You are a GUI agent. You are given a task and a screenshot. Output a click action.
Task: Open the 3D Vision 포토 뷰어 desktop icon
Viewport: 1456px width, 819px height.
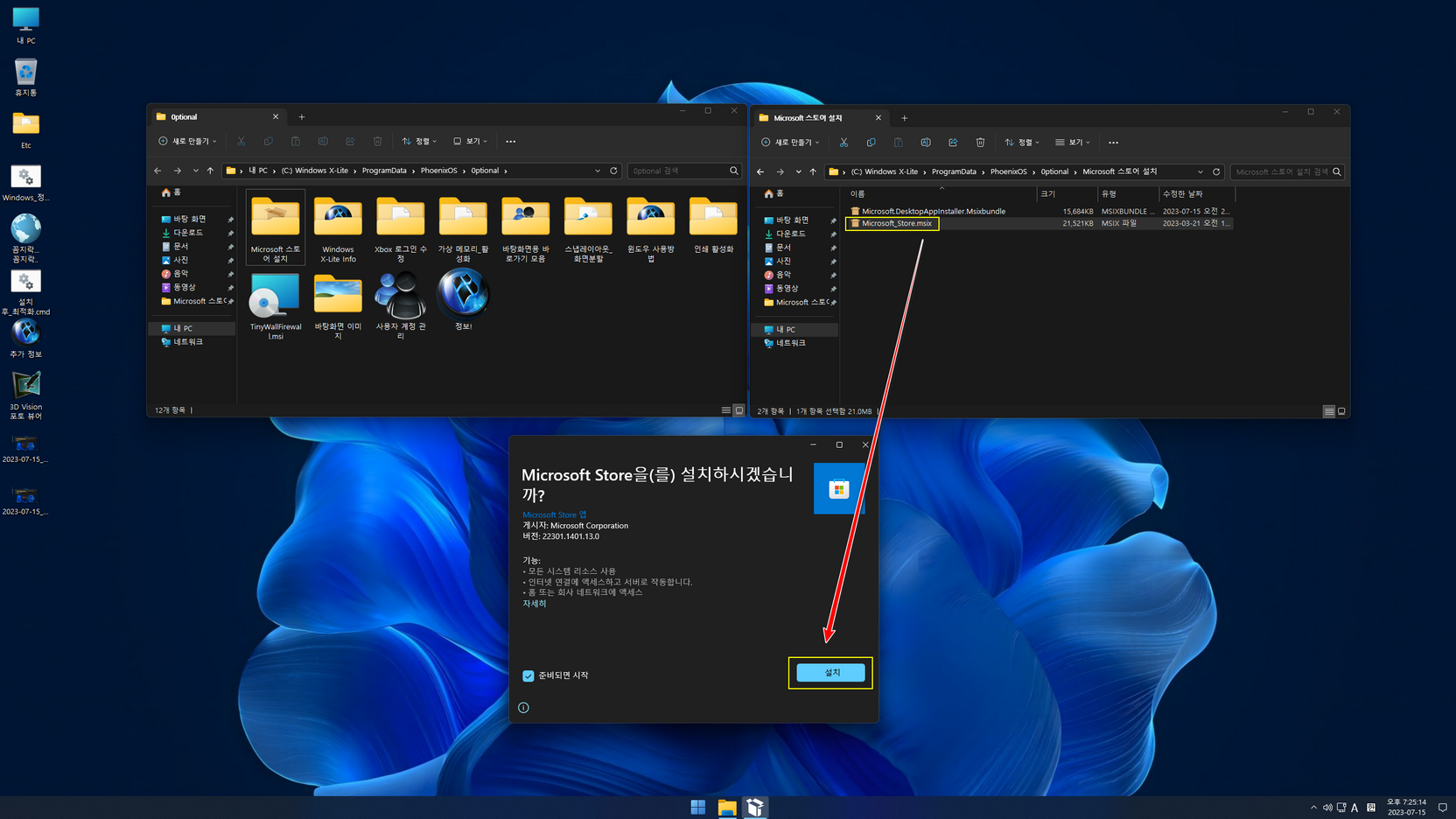(25, 396)
